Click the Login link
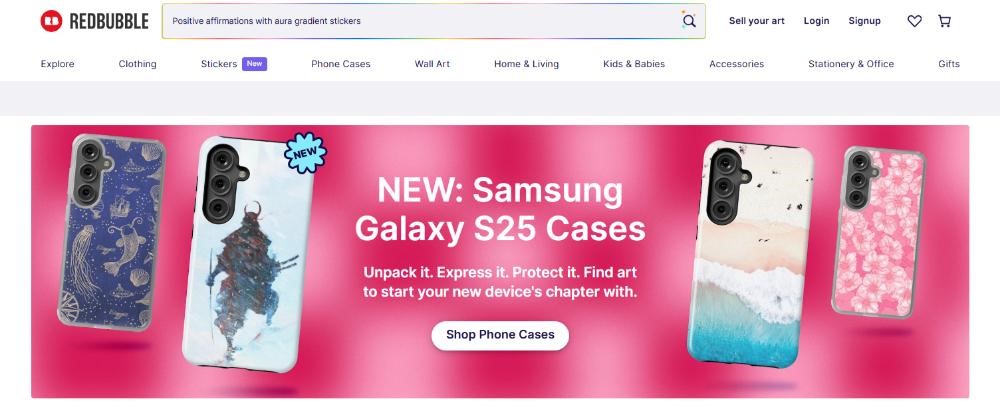This screenshot has width=1000, height=409. 816,21
